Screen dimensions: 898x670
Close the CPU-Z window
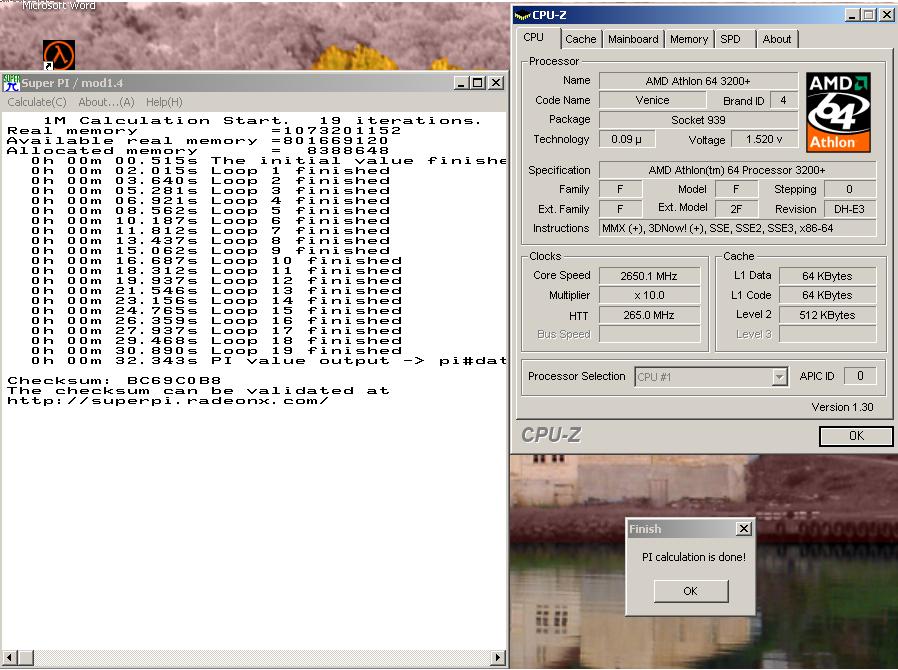point(887,15)
